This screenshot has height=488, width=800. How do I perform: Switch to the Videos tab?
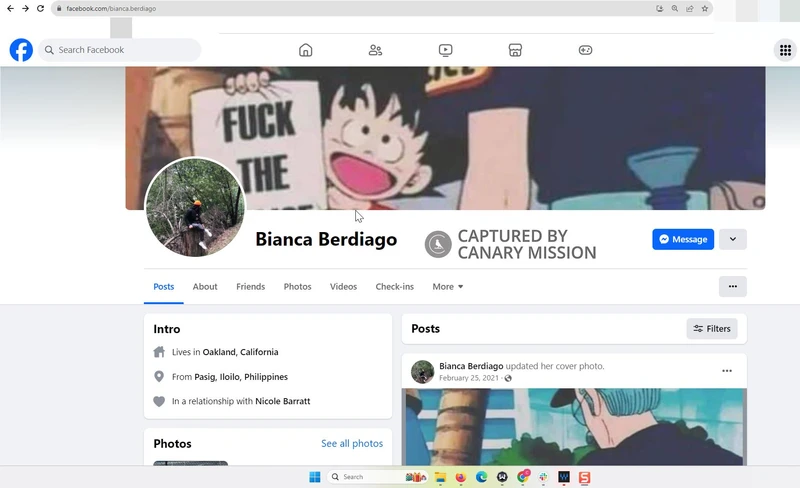click(343, 287)
